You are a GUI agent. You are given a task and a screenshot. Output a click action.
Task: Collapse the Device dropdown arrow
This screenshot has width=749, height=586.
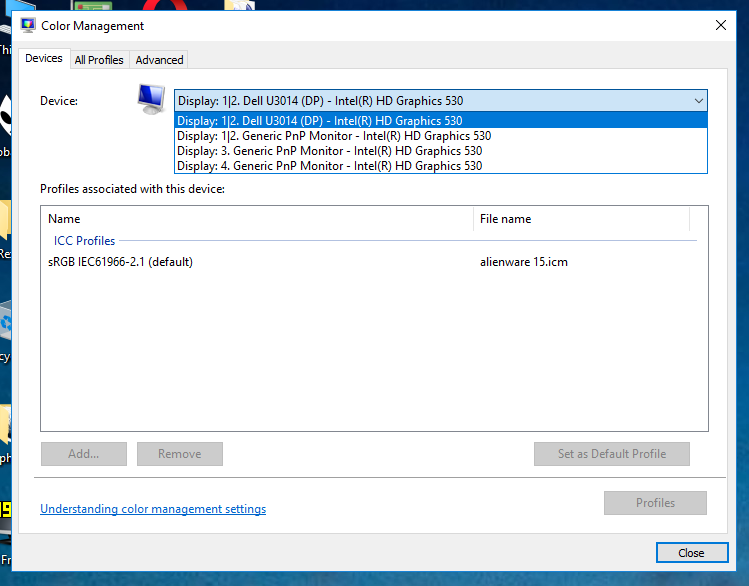[698, 101]
